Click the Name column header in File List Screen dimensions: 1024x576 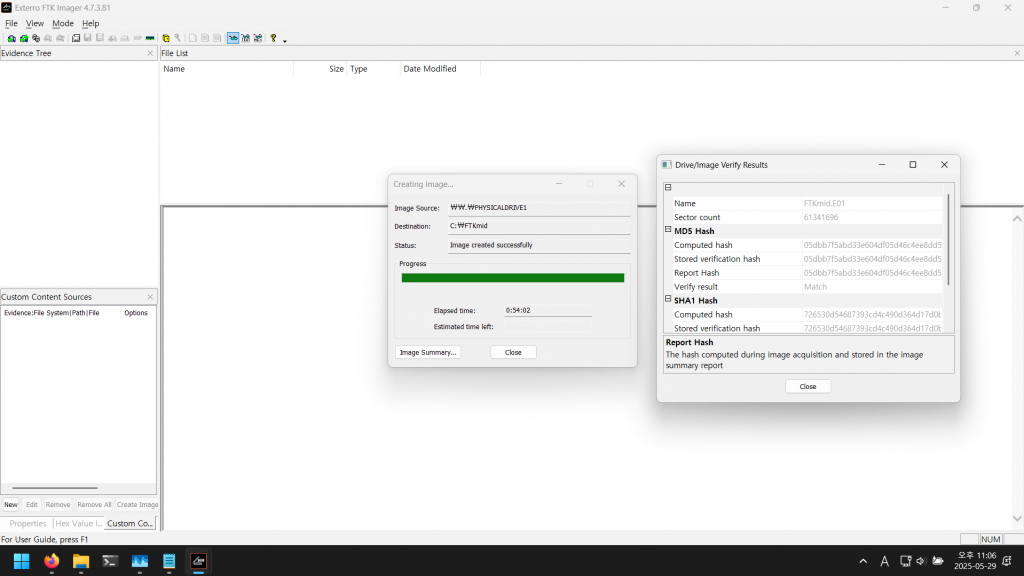pos(227,69)
